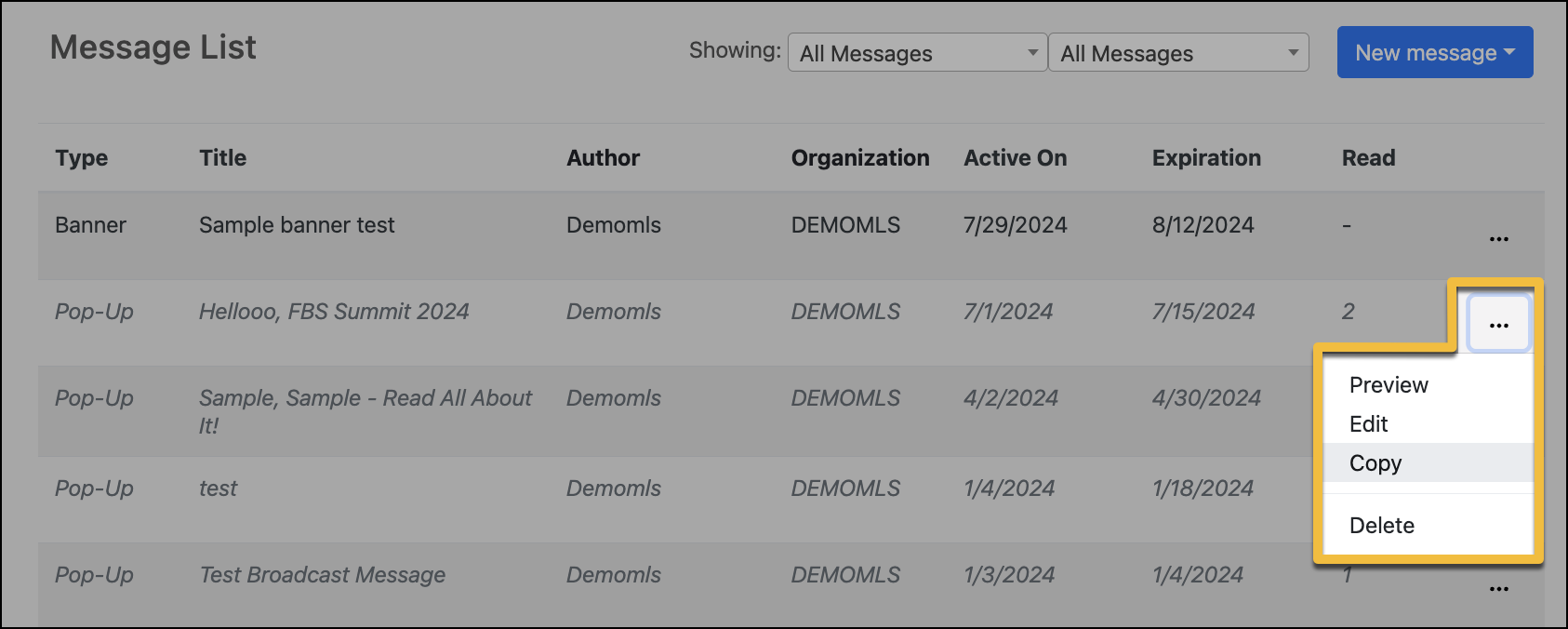Open the first All Messages filter dropdown
This screenshot has height=629, width=1568.
[917, 53]
